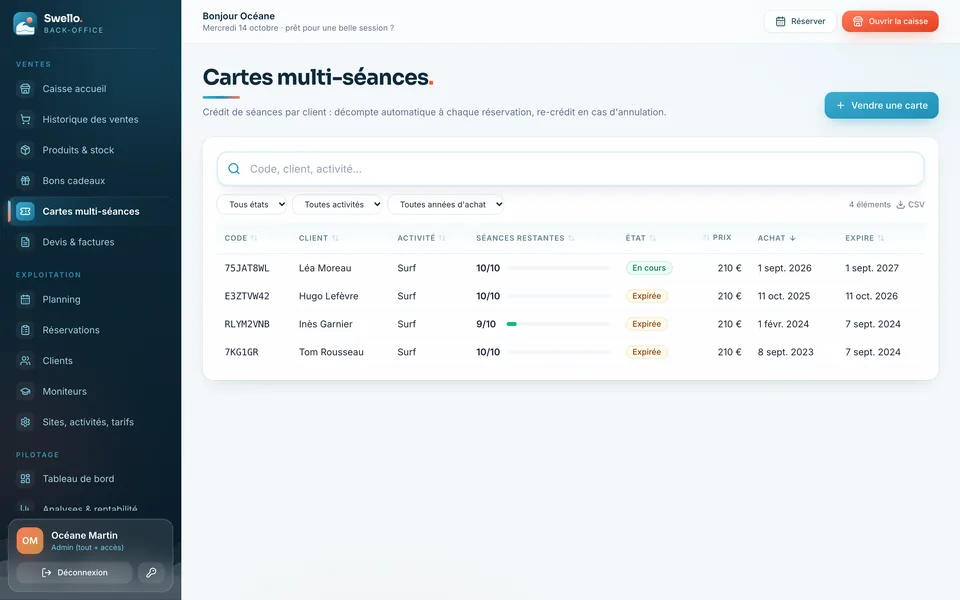The height and width of the screenshot is (600, 960).
Task: Click the Planning calendar icon
Action: click(25, 299)
